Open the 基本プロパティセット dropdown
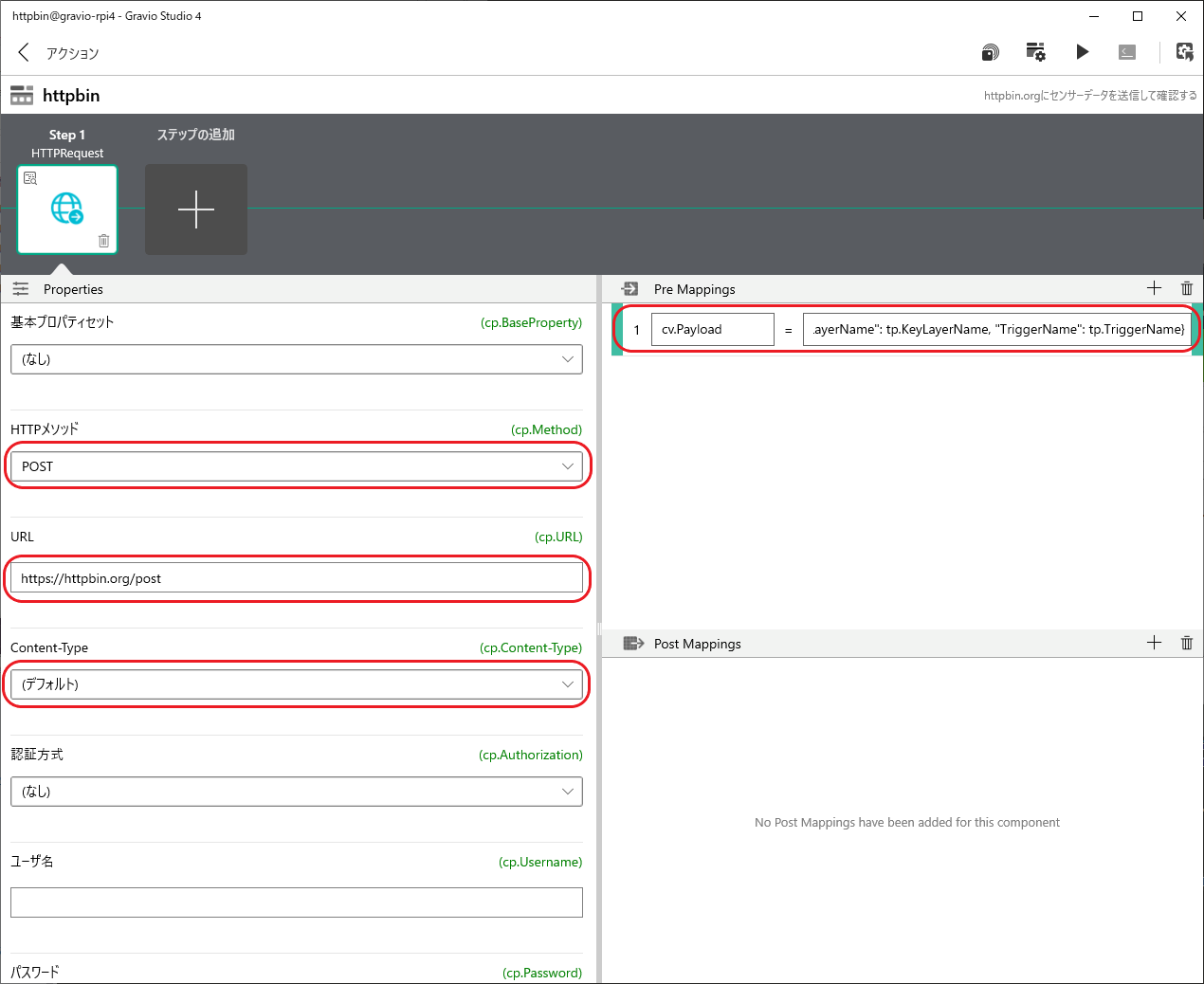This screenshot has width=1204, height=984. (297, 359)
